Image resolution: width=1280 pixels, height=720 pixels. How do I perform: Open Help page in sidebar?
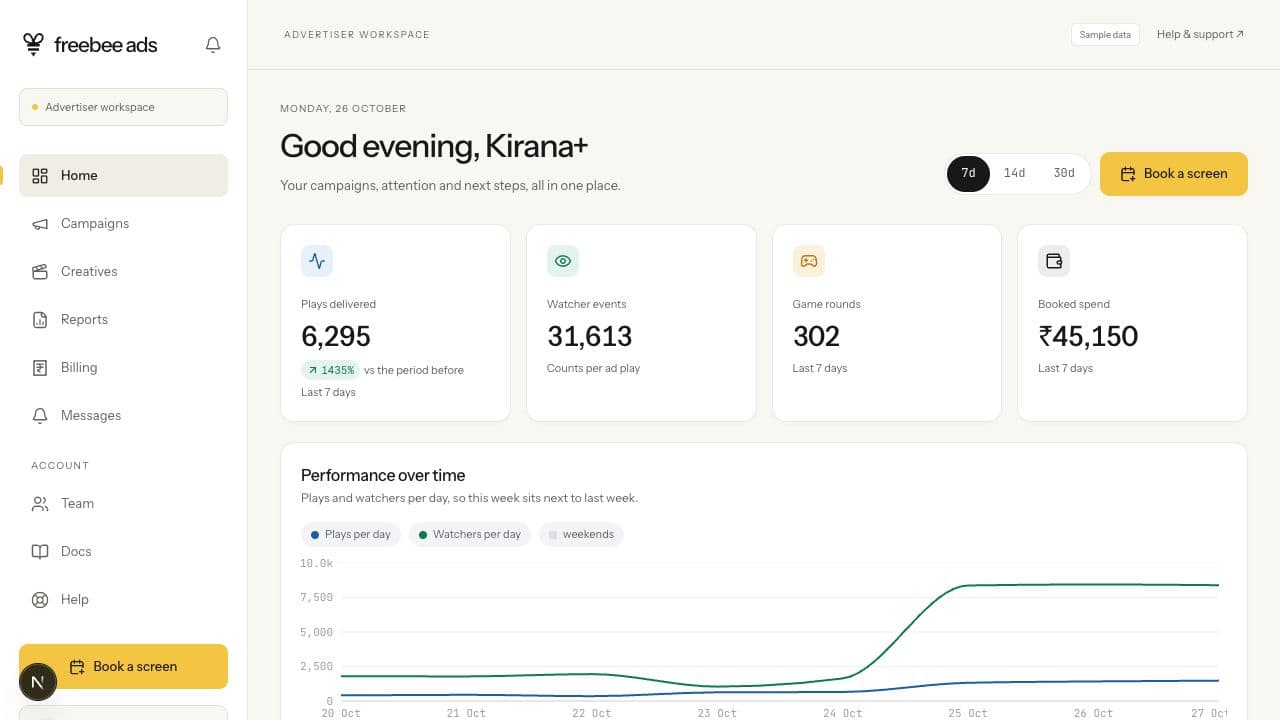pos(123,600)
